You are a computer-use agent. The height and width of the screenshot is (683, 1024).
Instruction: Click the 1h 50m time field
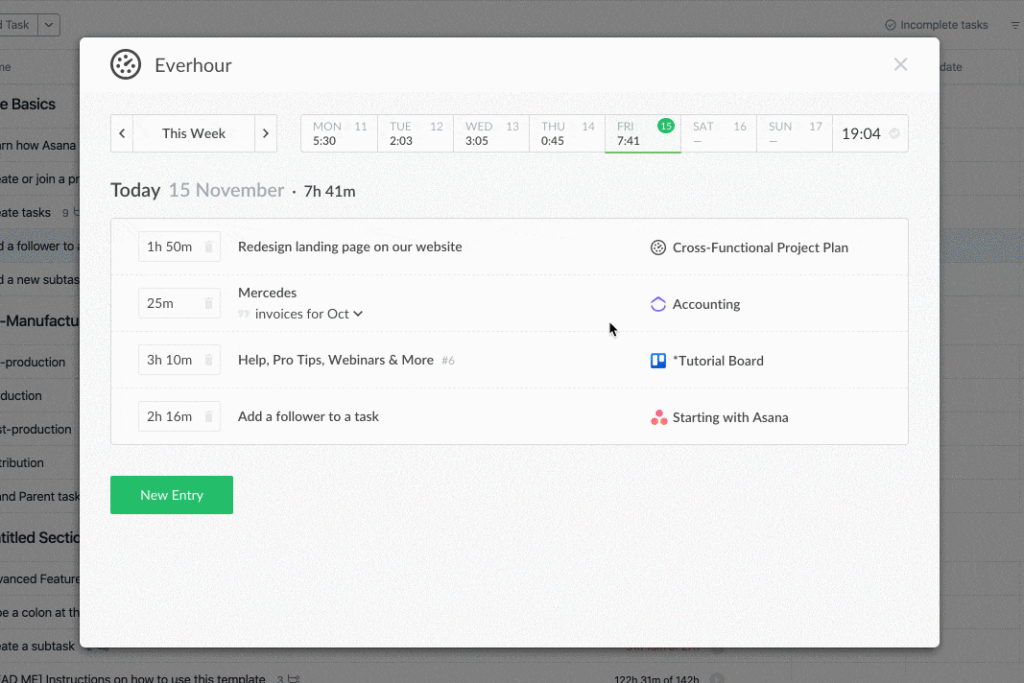(172, 247)
